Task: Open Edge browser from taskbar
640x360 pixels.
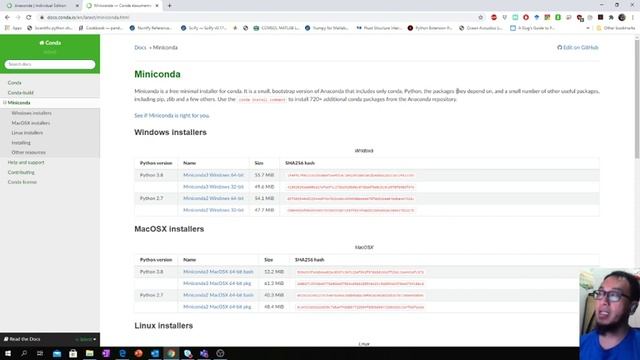Action: coord(122,353)
